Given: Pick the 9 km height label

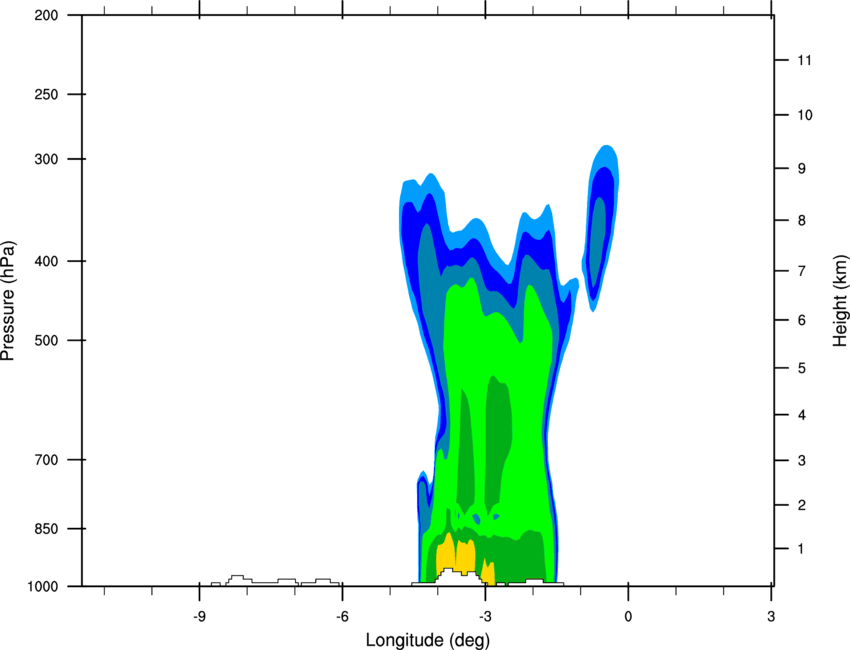Looking at the screenshot, I should pyautogui.click(x=802, y=169).
